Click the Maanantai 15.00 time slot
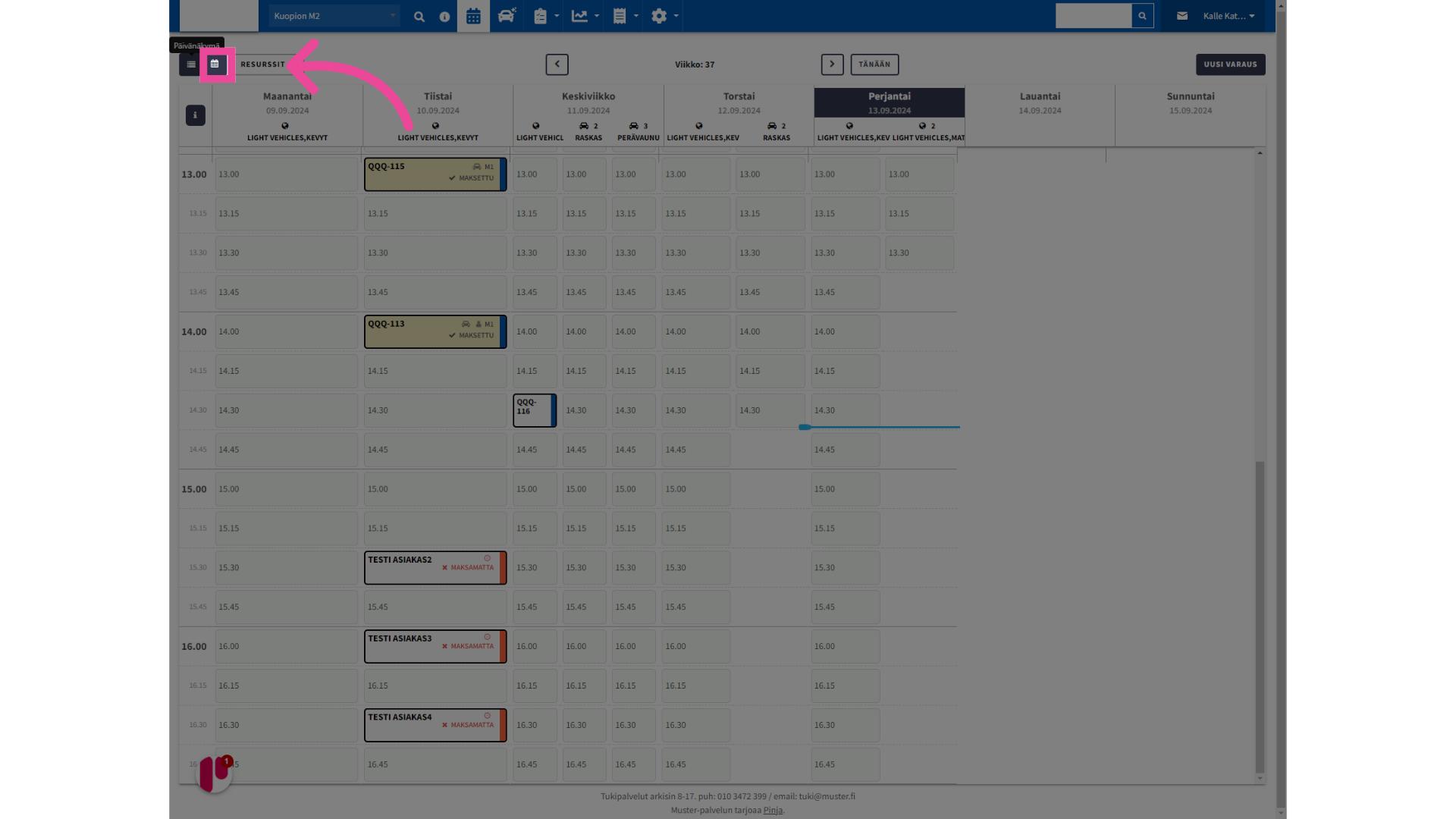The height and width of the screenshot is (819, 1456). pos(286,489)
